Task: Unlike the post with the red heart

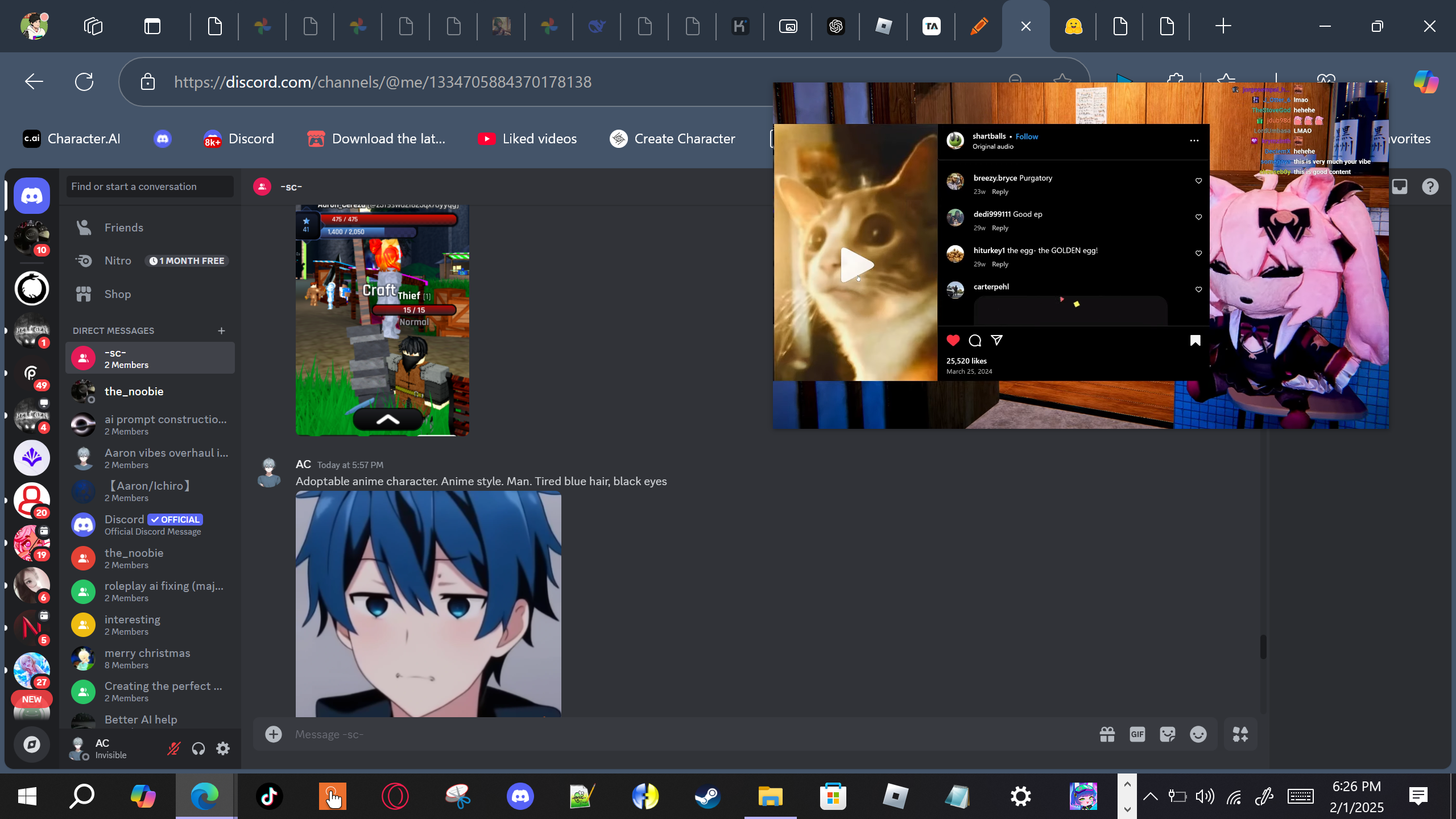Action: (953, 340)
